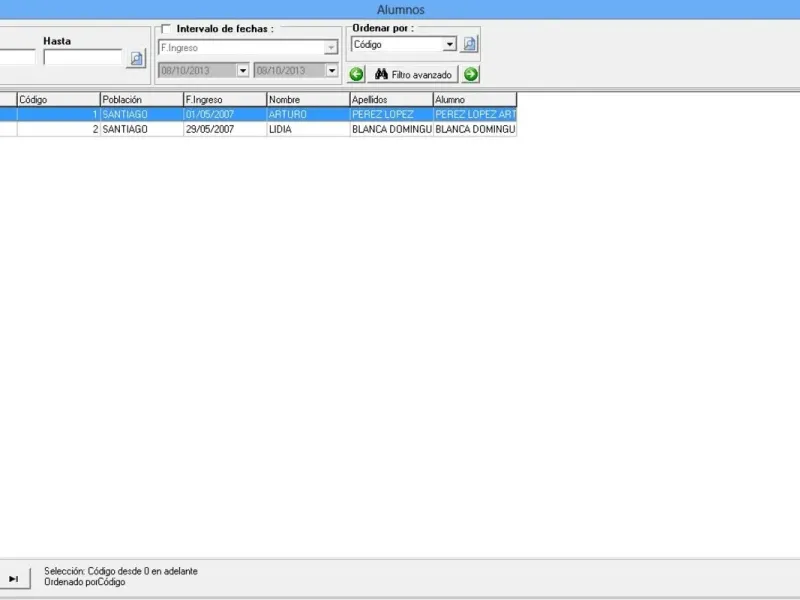Expand the Ordenar por Código dropdown

click(449, 44)
